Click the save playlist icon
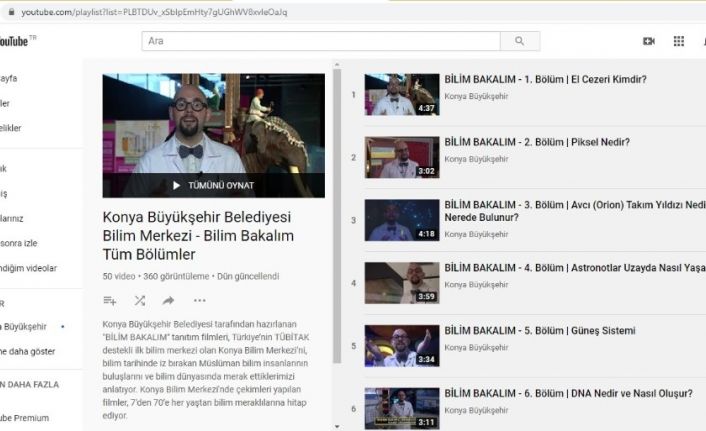The height and width of the screenshot is (431, 706). click(x=110, y=300)
